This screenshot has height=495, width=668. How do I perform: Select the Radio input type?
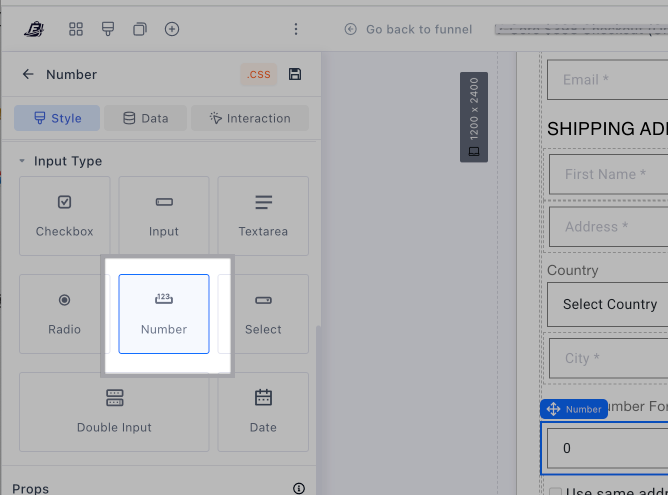tap(65, 313)
